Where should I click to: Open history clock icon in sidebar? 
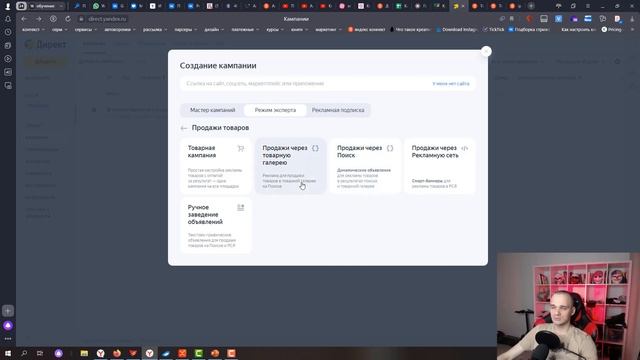pos(8,32)
